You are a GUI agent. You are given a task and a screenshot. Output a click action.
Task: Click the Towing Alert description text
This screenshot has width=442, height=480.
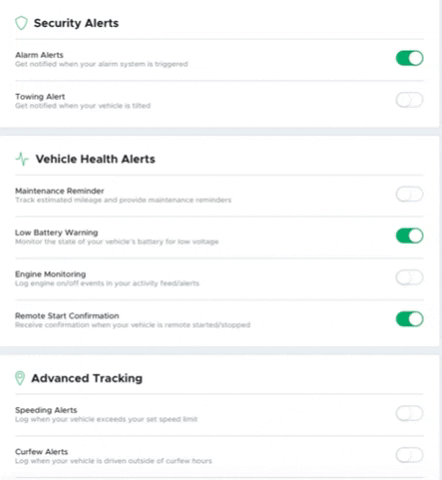coord(83,106)
